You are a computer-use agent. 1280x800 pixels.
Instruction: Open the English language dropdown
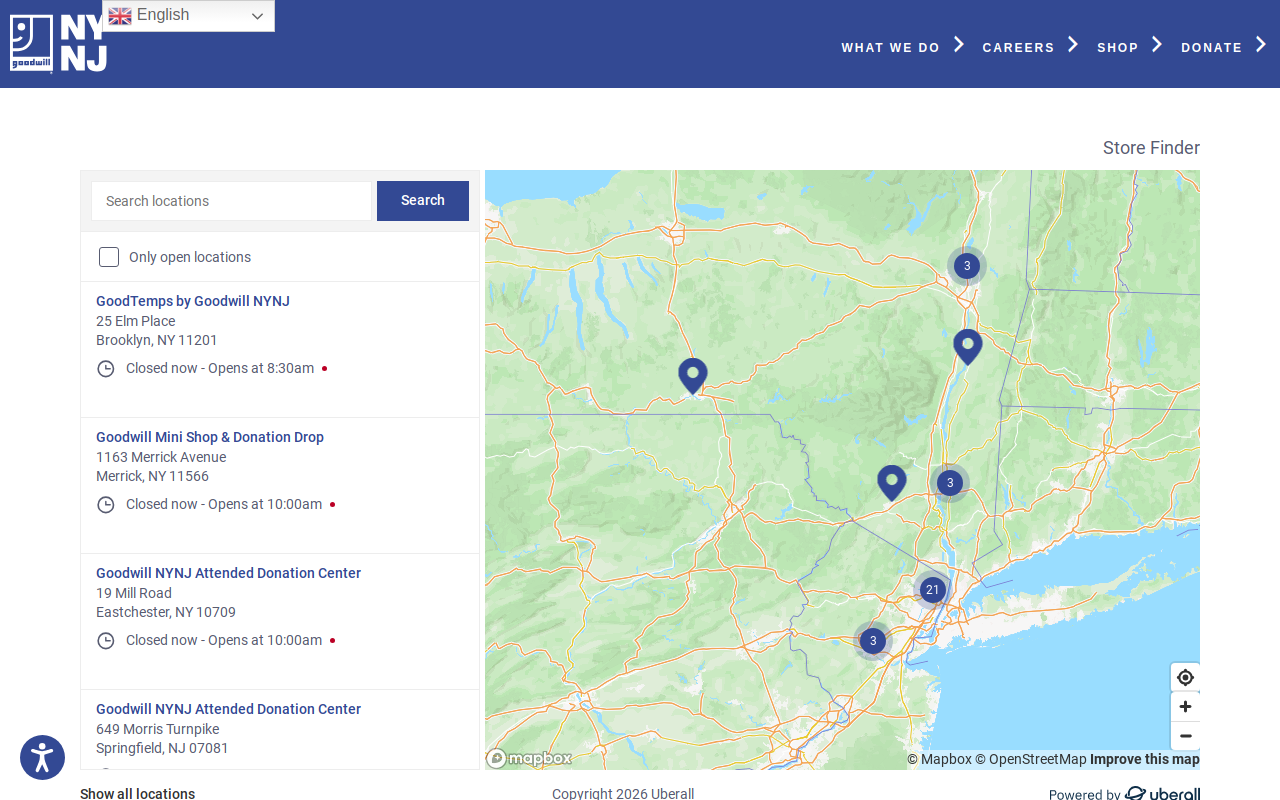[x=188, y=15]
